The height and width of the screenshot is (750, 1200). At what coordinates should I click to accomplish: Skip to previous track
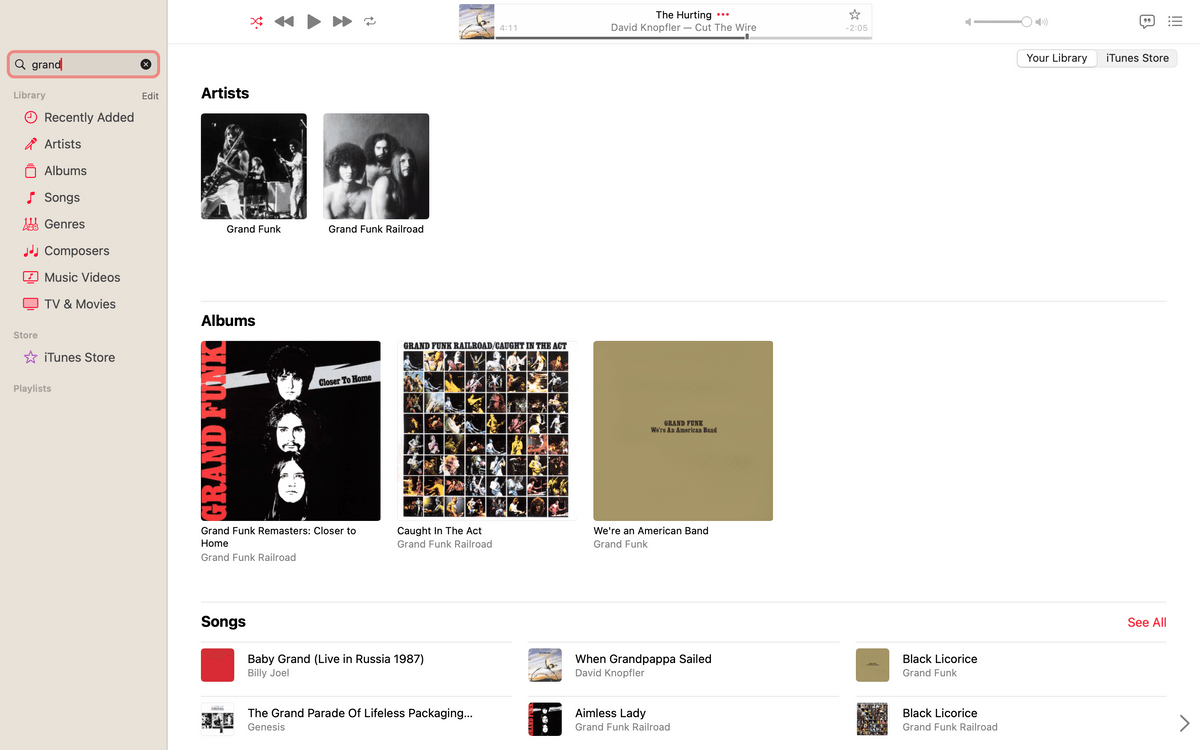point(284,21)
